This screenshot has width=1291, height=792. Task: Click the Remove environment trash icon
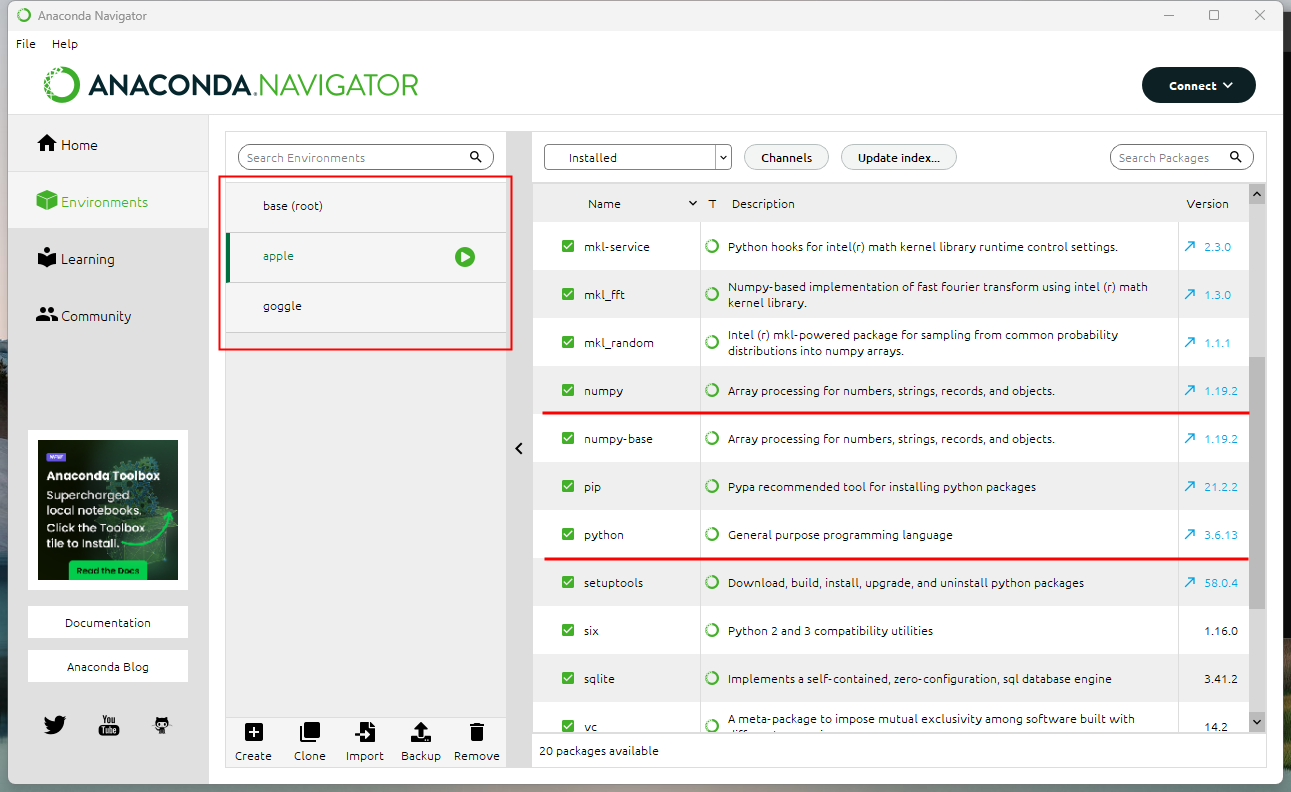(x=477, y=732)
